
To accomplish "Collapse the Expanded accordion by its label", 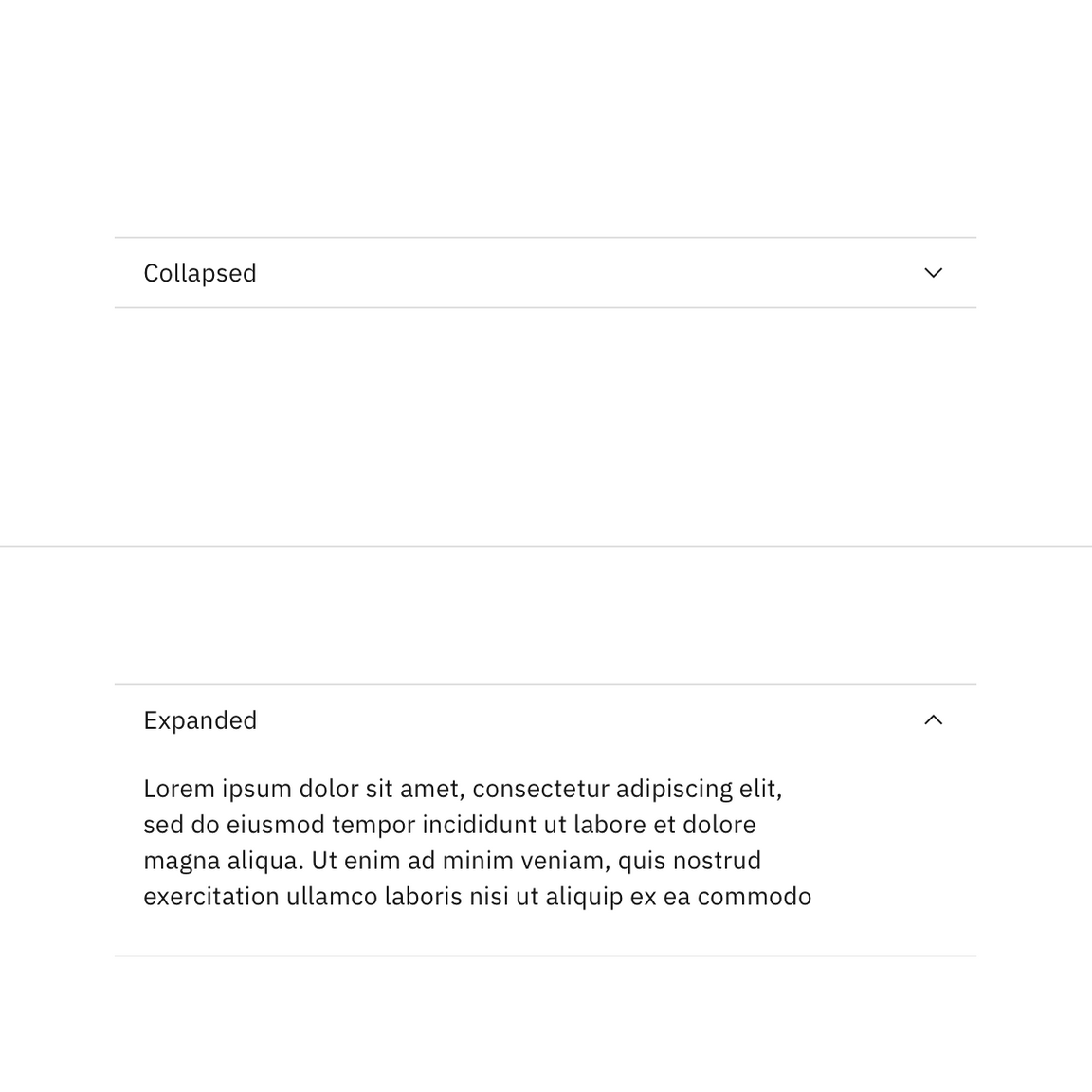I will pos(200,720).
